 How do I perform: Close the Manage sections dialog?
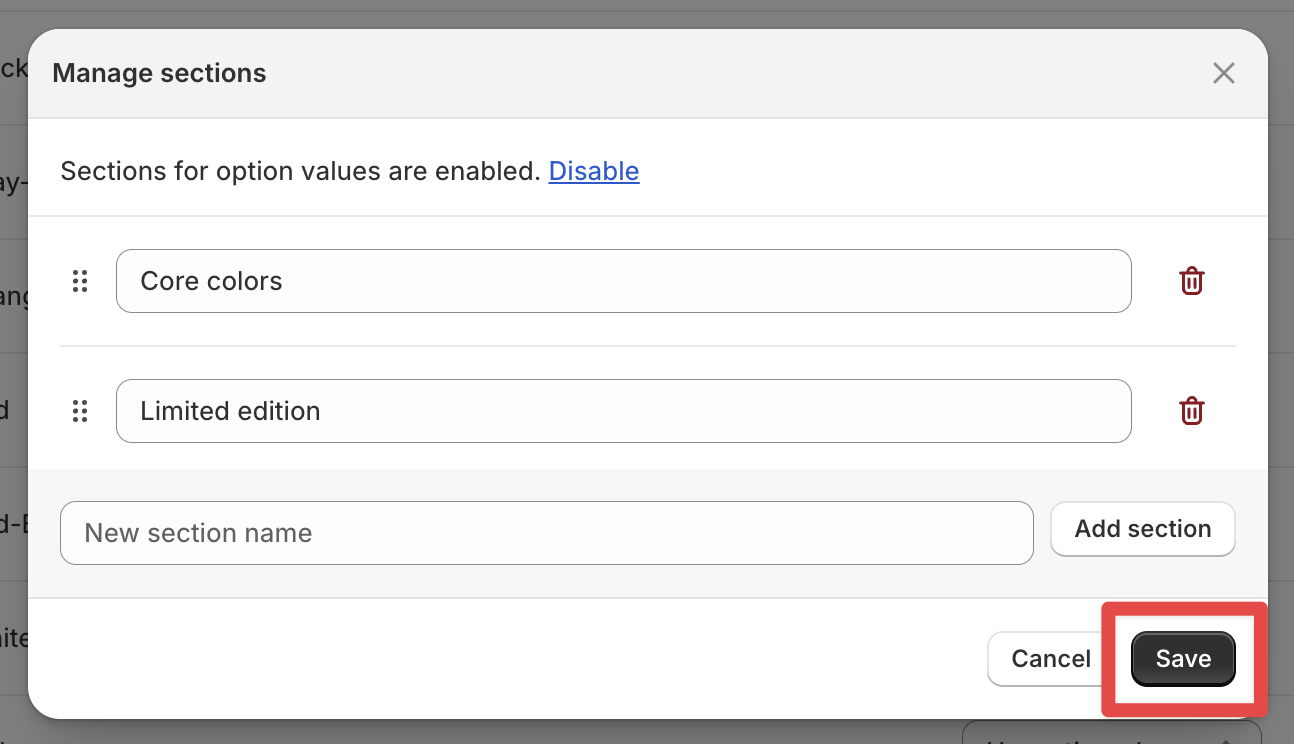click(x=1223, y=73)
